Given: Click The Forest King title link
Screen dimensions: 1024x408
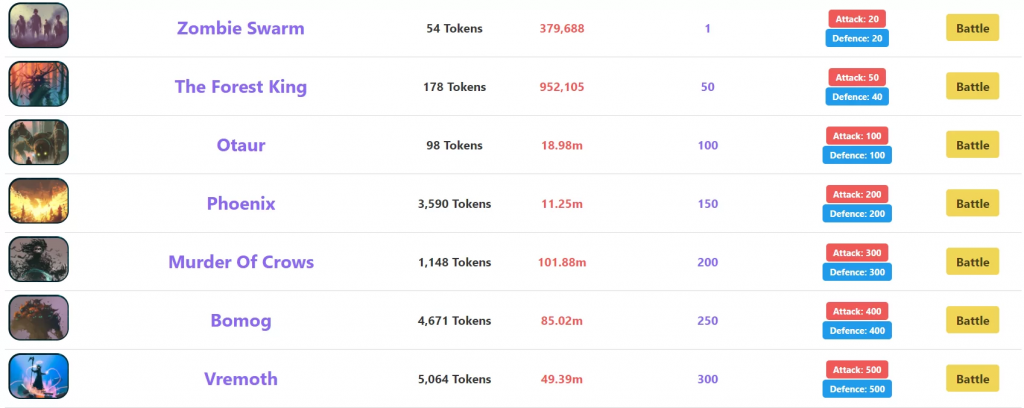Looking at the screenshot, I should [x=240, y=86].
